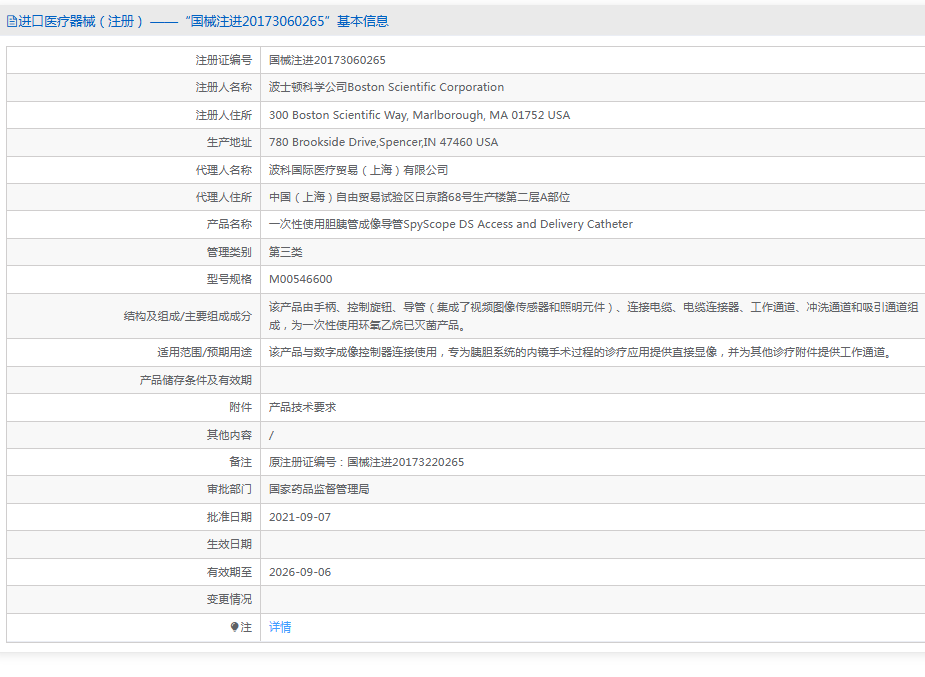Click product name SpyScope DS Access and Delivery Catheter
This screenshot has height=677, width=925.
tap(451, 224)
